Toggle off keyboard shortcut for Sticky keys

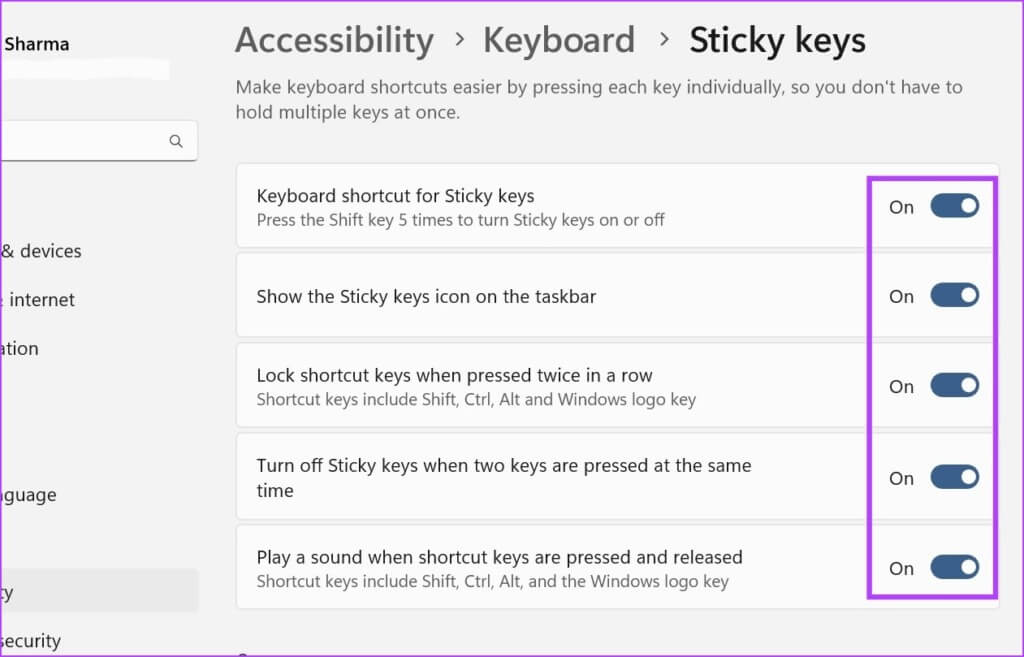pos(954,206)
